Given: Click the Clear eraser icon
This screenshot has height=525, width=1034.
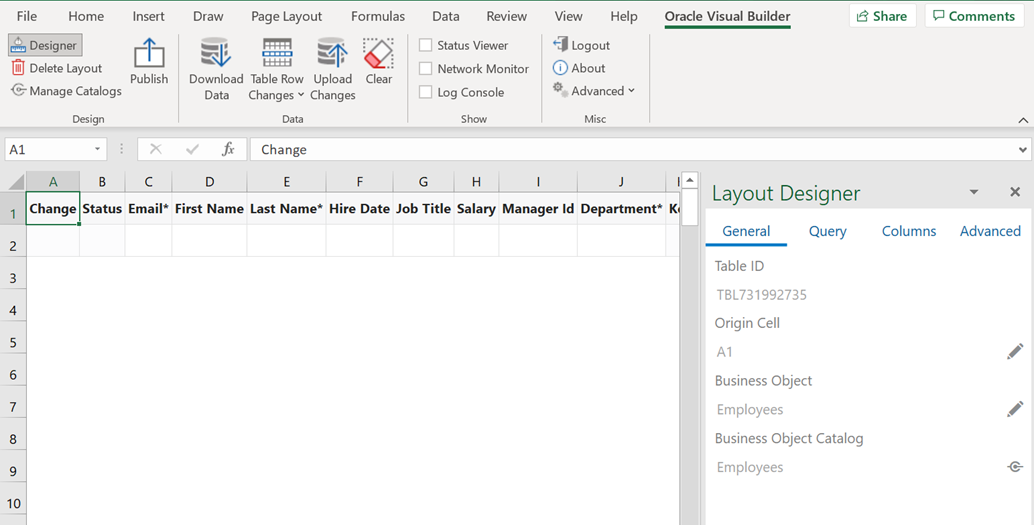Looking at the screenshot, I should point(379,53).
